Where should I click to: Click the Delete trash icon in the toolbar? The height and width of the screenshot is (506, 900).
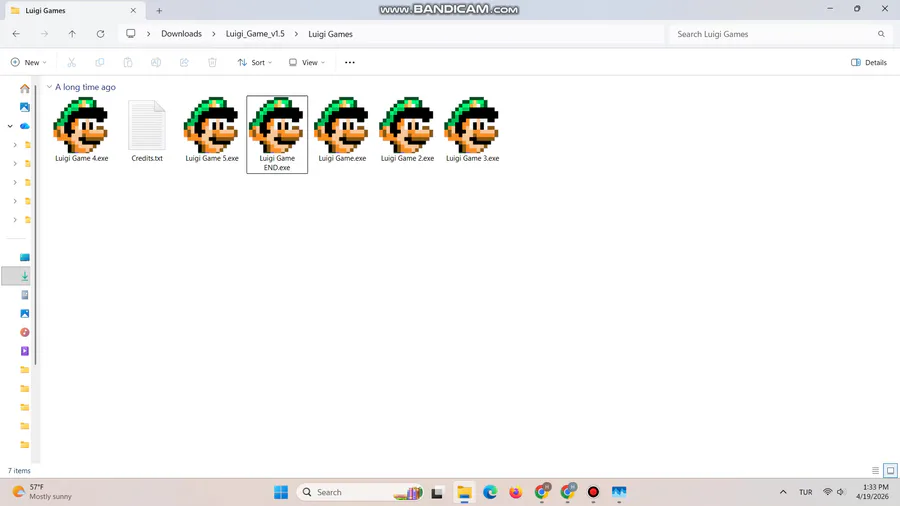[212, 63]
